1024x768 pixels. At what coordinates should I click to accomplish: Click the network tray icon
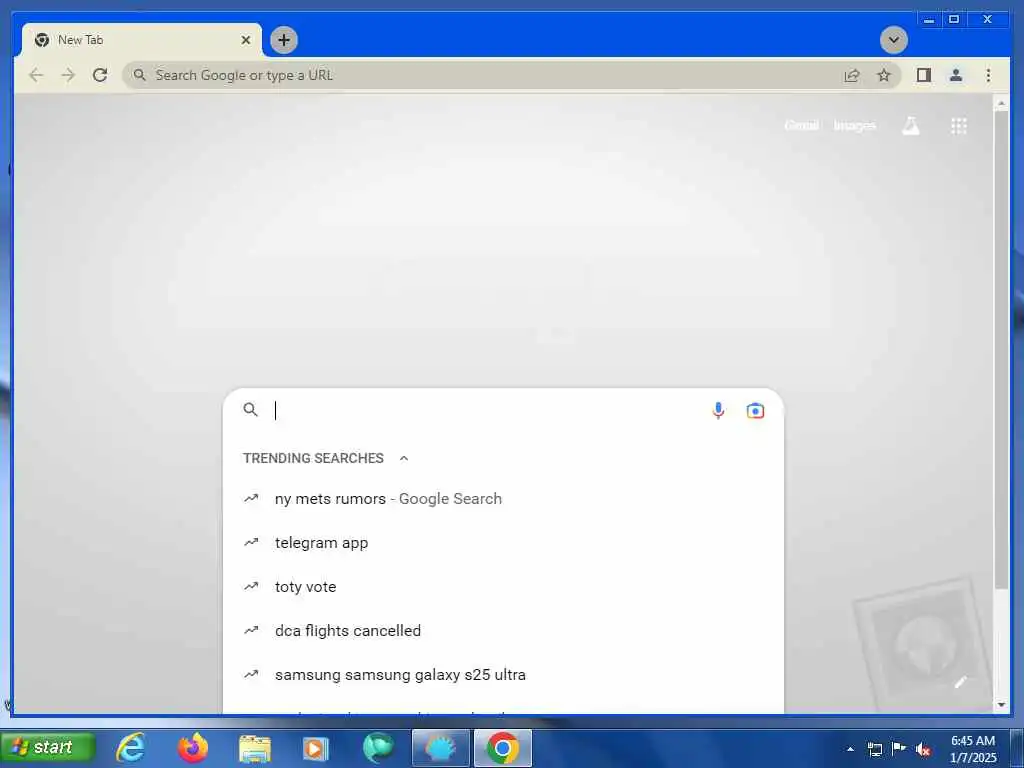pos(874,749)
